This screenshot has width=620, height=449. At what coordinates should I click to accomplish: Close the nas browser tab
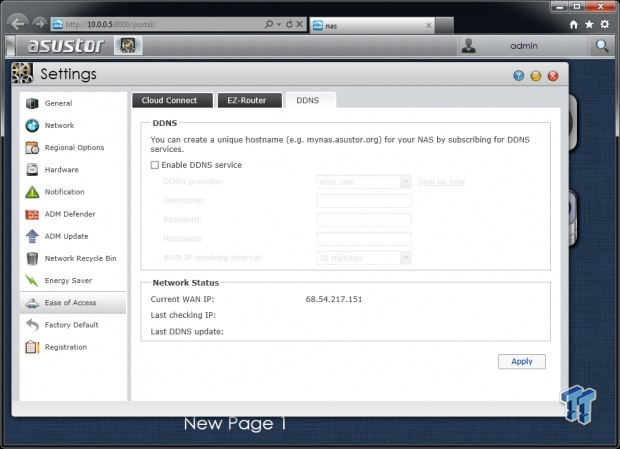click(x=429, y=26)
